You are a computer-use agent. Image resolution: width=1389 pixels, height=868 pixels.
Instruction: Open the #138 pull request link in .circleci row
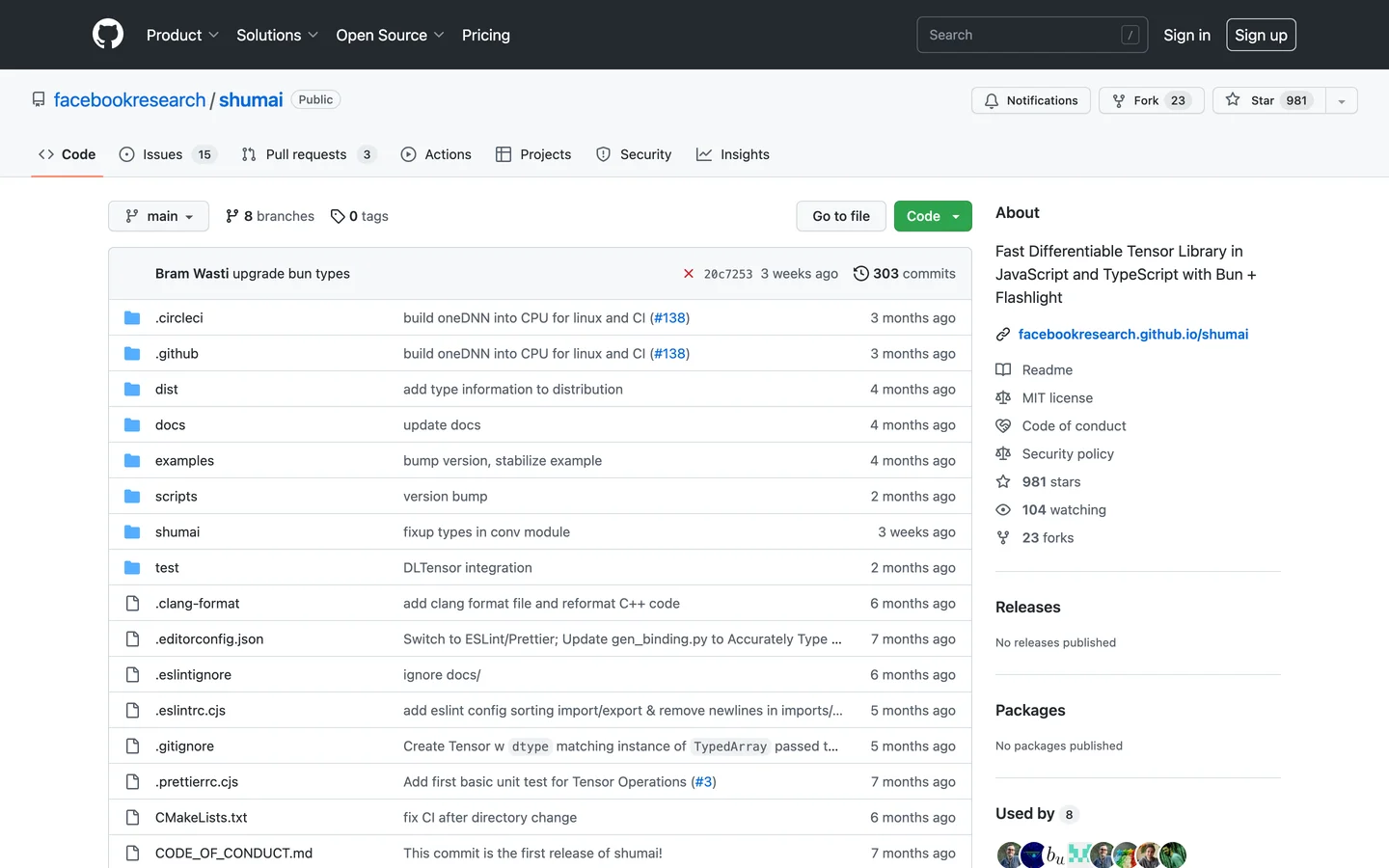click(670, 317)
